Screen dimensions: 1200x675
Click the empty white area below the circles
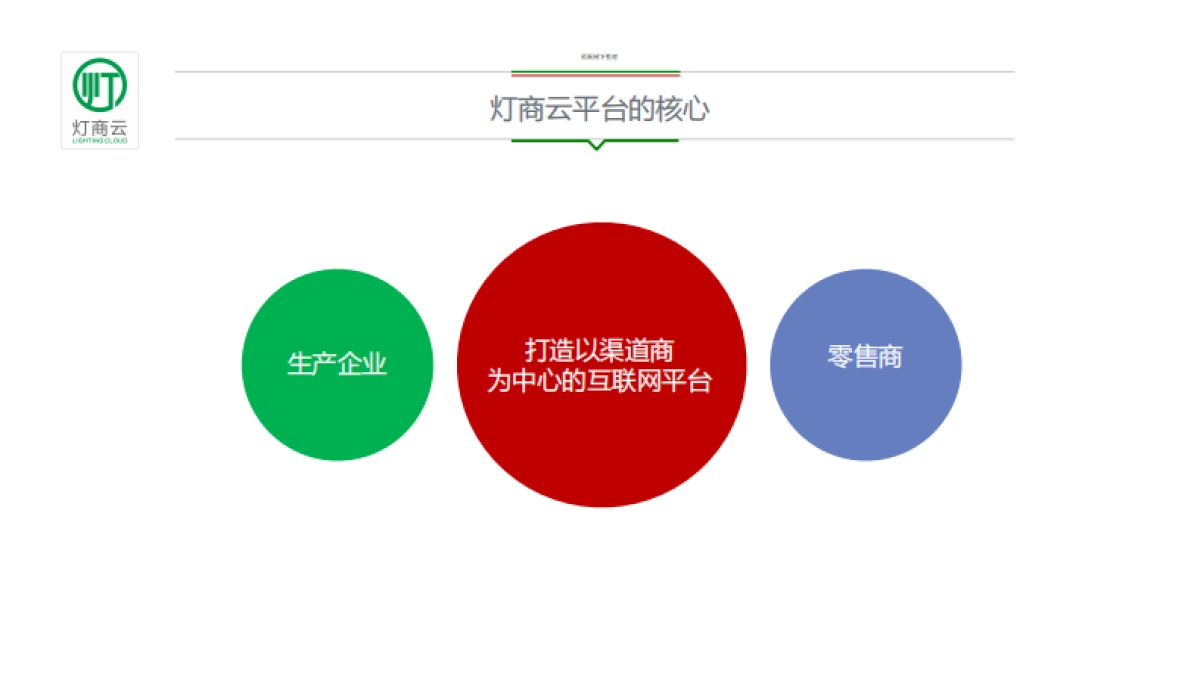point(600,590)
